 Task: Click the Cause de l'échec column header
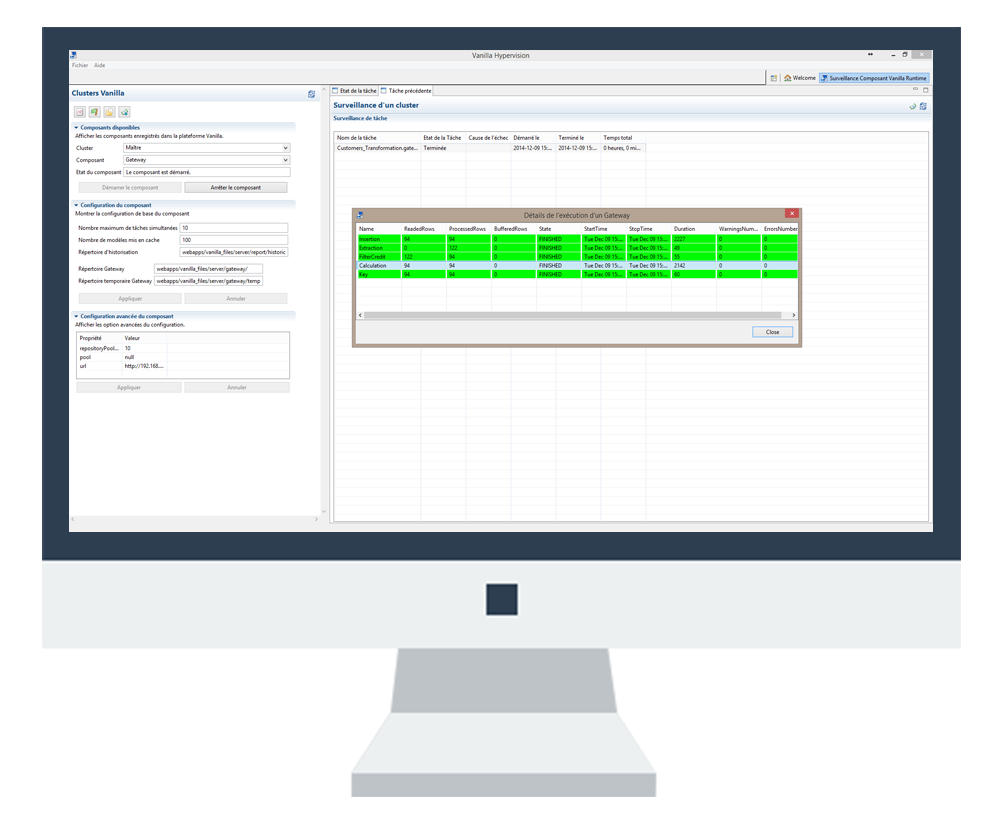(x=488, y=138)
